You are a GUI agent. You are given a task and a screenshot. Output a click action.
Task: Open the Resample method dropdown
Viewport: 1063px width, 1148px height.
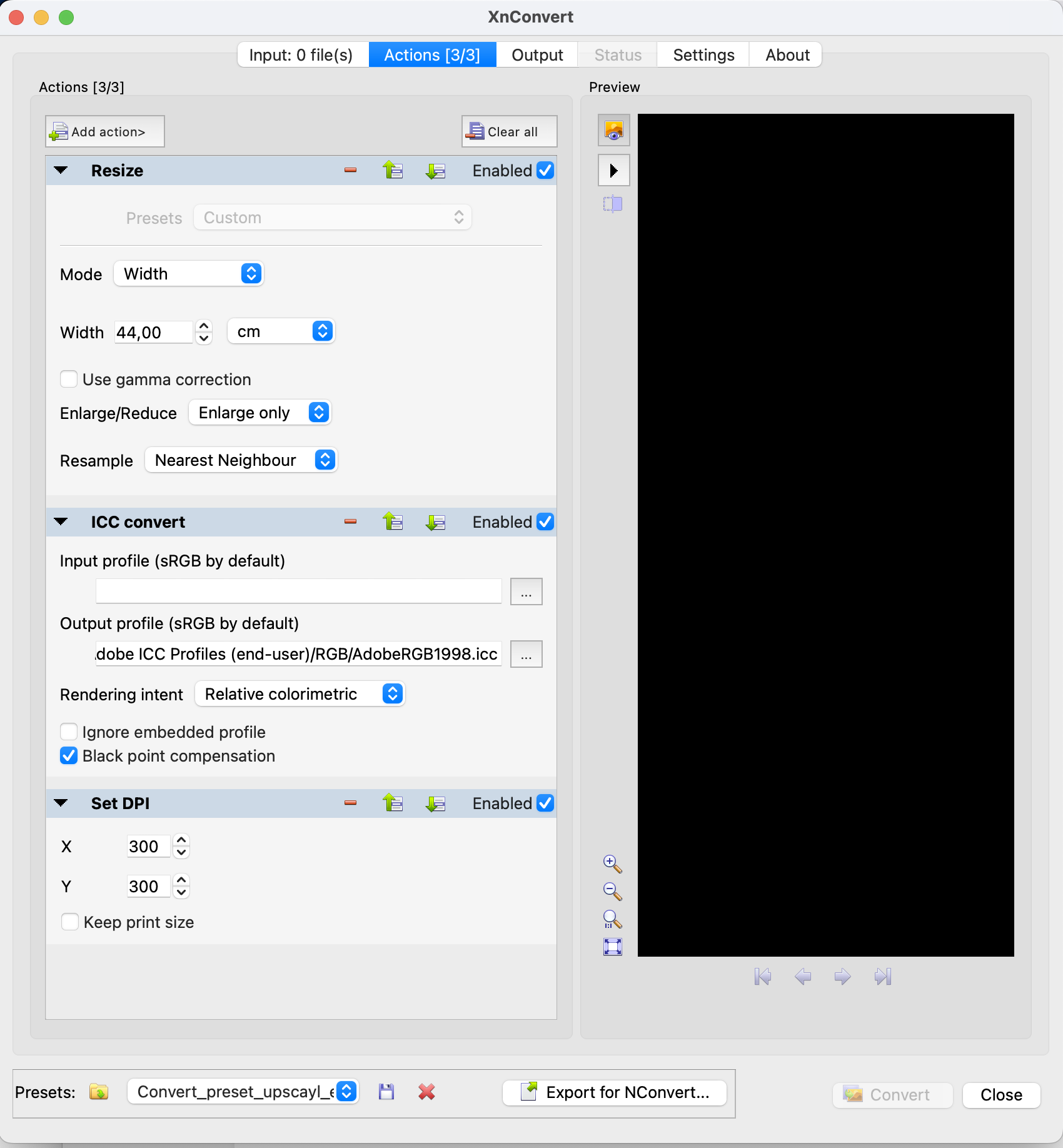[x=241, y=460]
